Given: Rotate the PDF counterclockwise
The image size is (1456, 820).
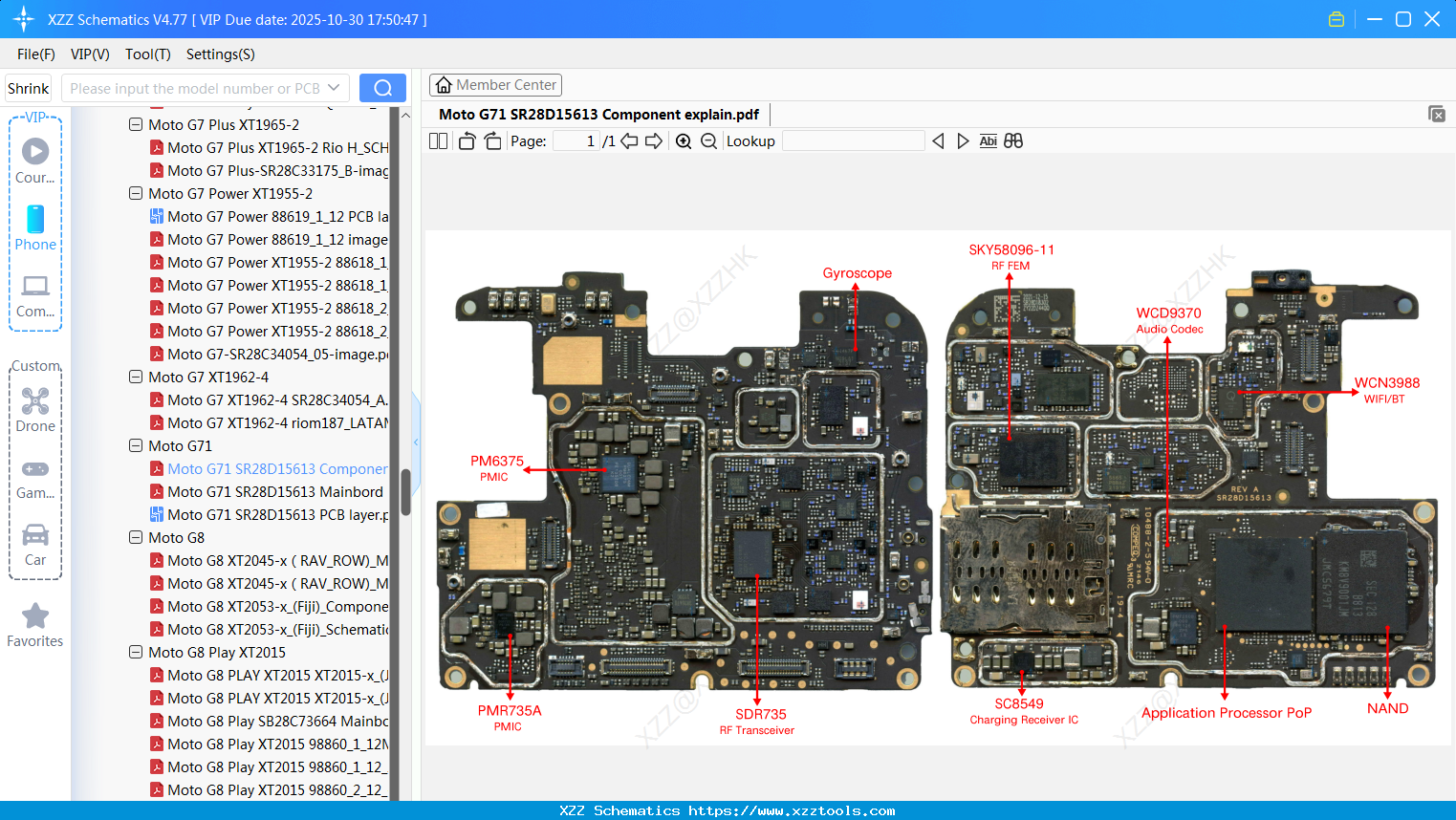Looking at the screenshot, I should click(x=466, y=140).
